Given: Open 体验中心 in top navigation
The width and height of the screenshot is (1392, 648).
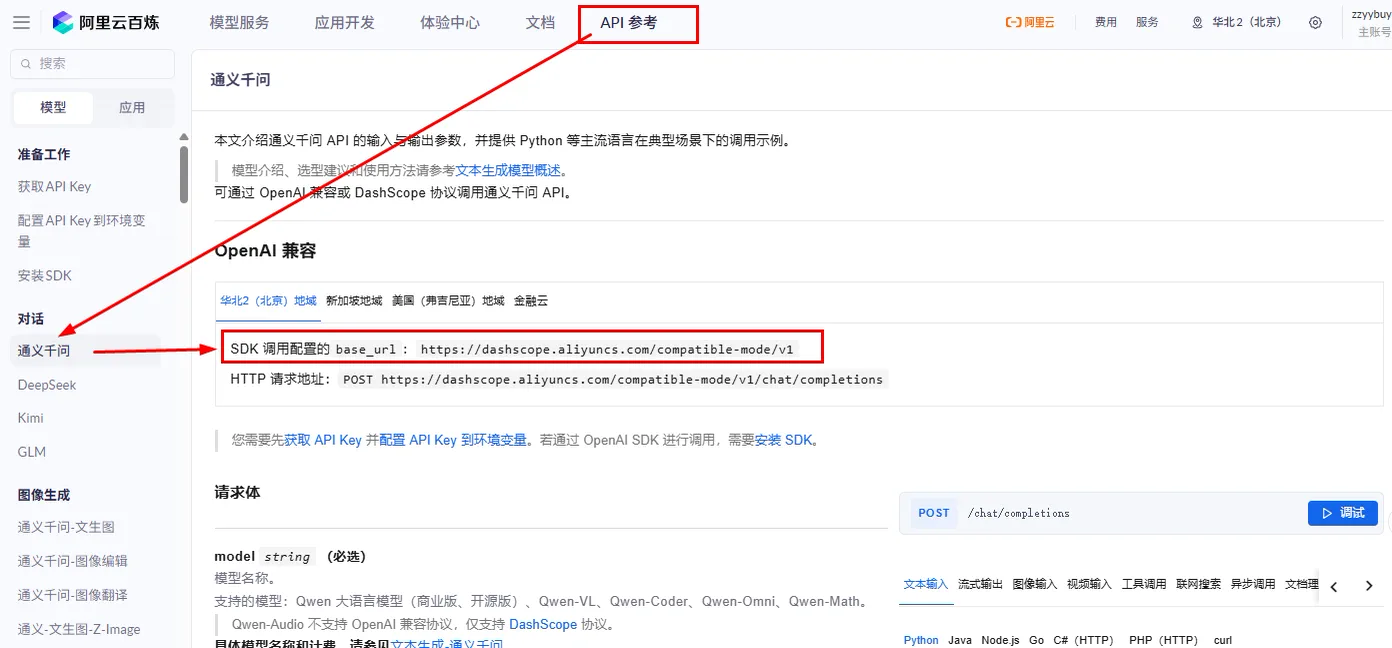Looking at the screenshot, I should point(450,22).
